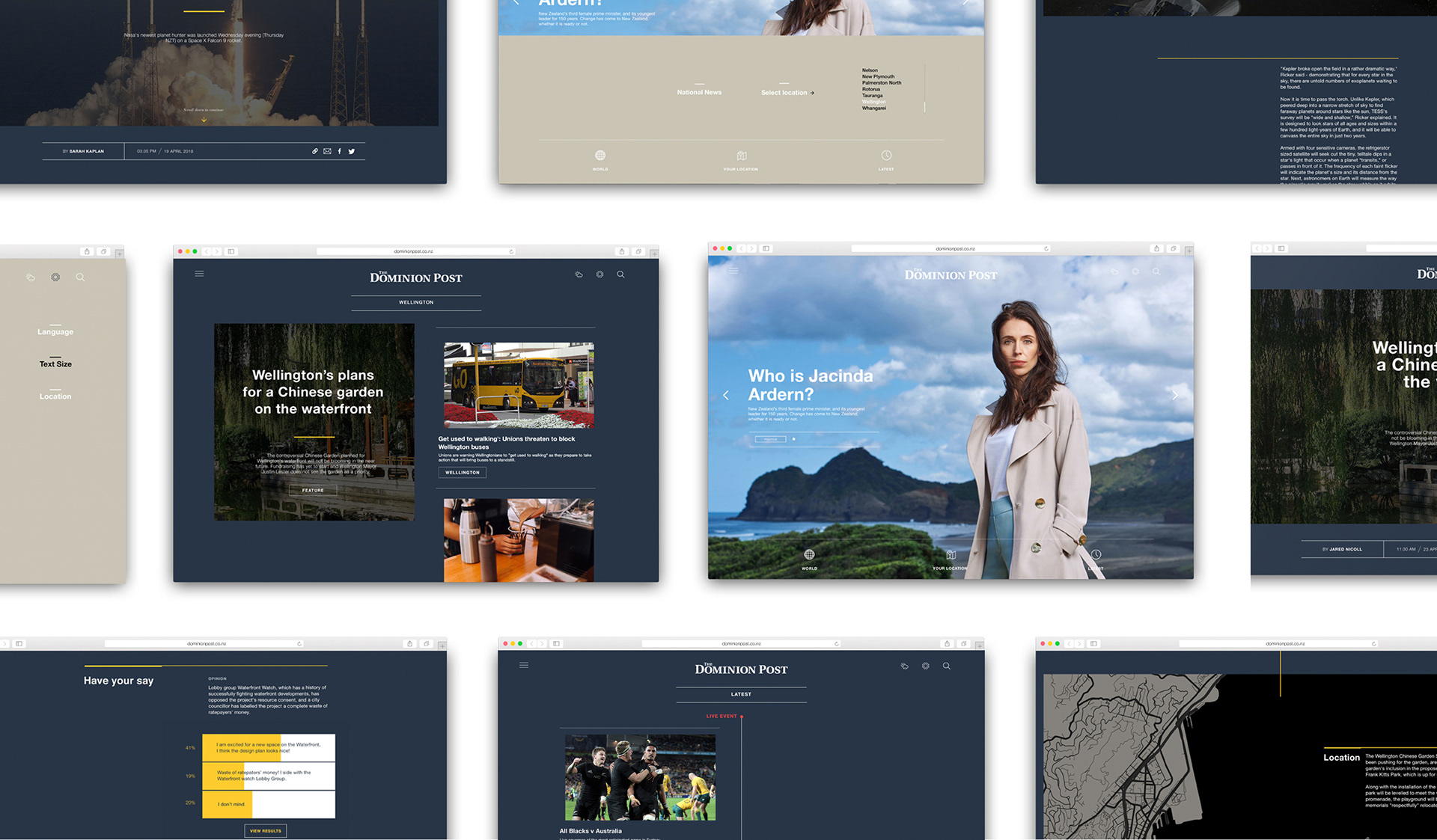The width and height of the screenshot is (1437, 840).
Task: Open the All Blacks v Australia photo
Action: click(x=640, y=777)
